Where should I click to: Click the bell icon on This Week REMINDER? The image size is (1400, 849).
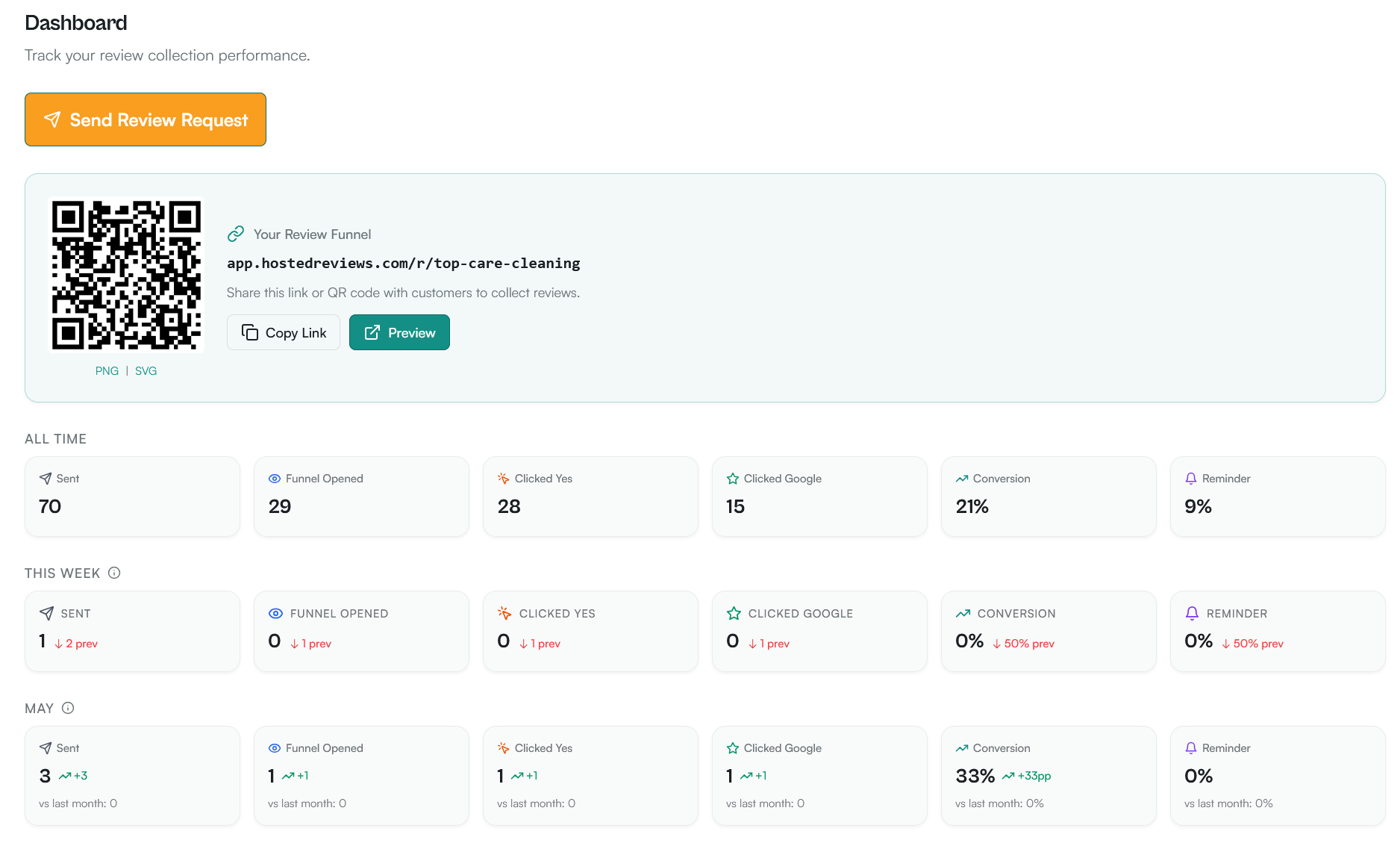point(1192,613)
